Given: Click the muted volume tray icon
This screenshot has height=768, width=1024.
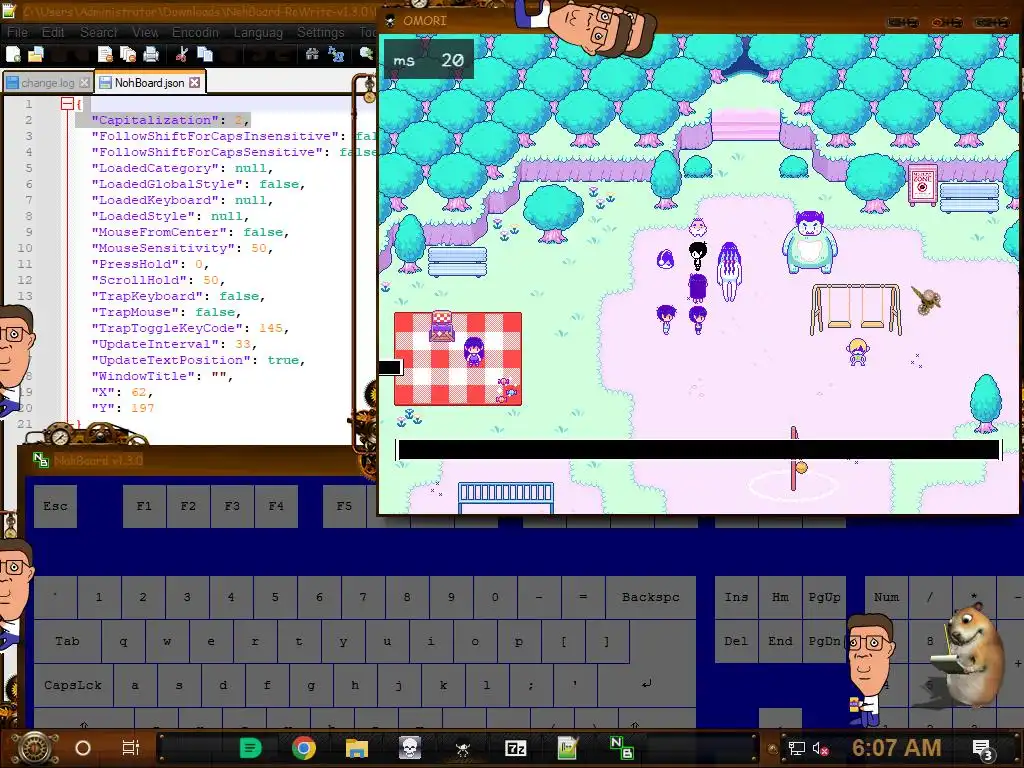Looking at the screenshot, I should [x=820, y=748].
